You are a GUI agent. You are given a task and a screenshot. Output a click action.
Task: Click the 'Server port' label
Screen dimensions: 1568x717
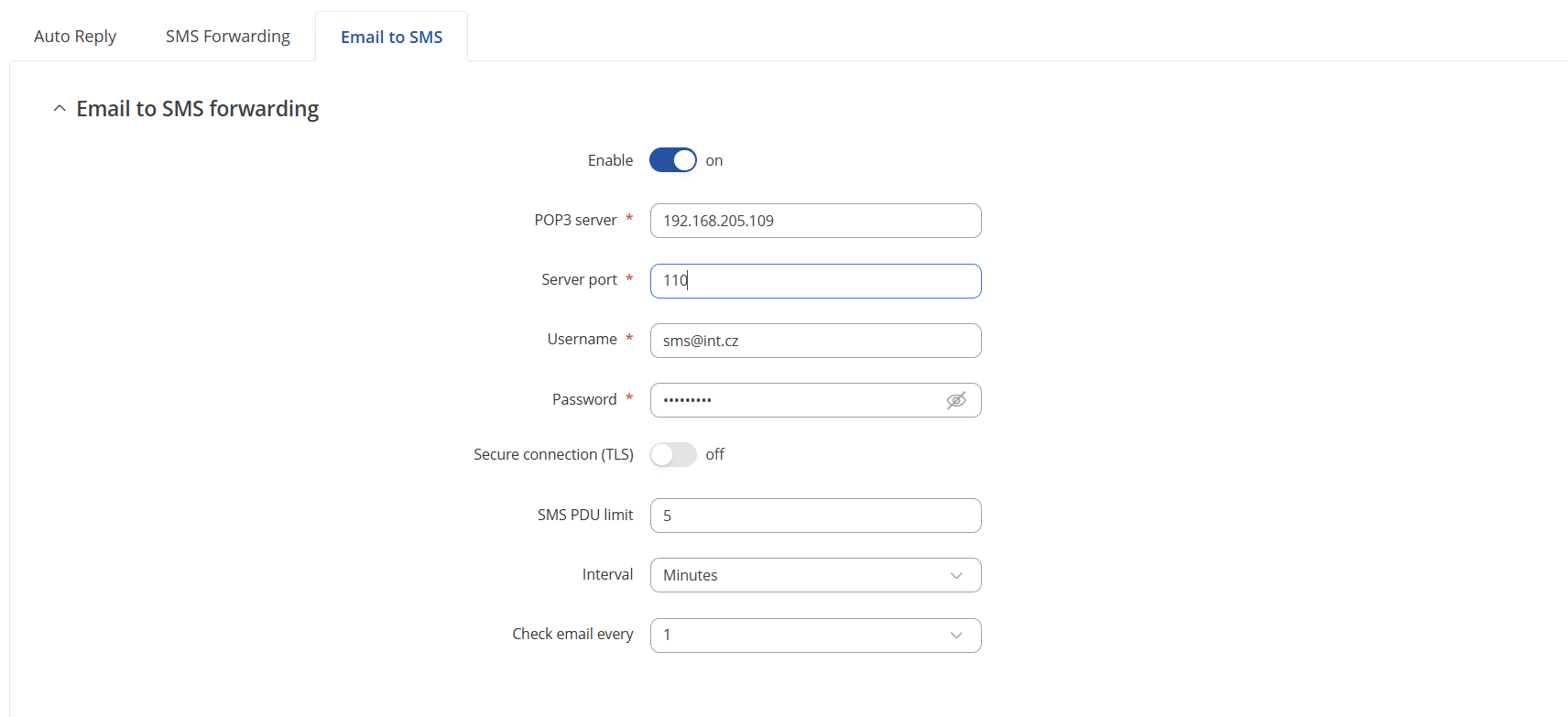pyautogui.click(x=579, y=279)
